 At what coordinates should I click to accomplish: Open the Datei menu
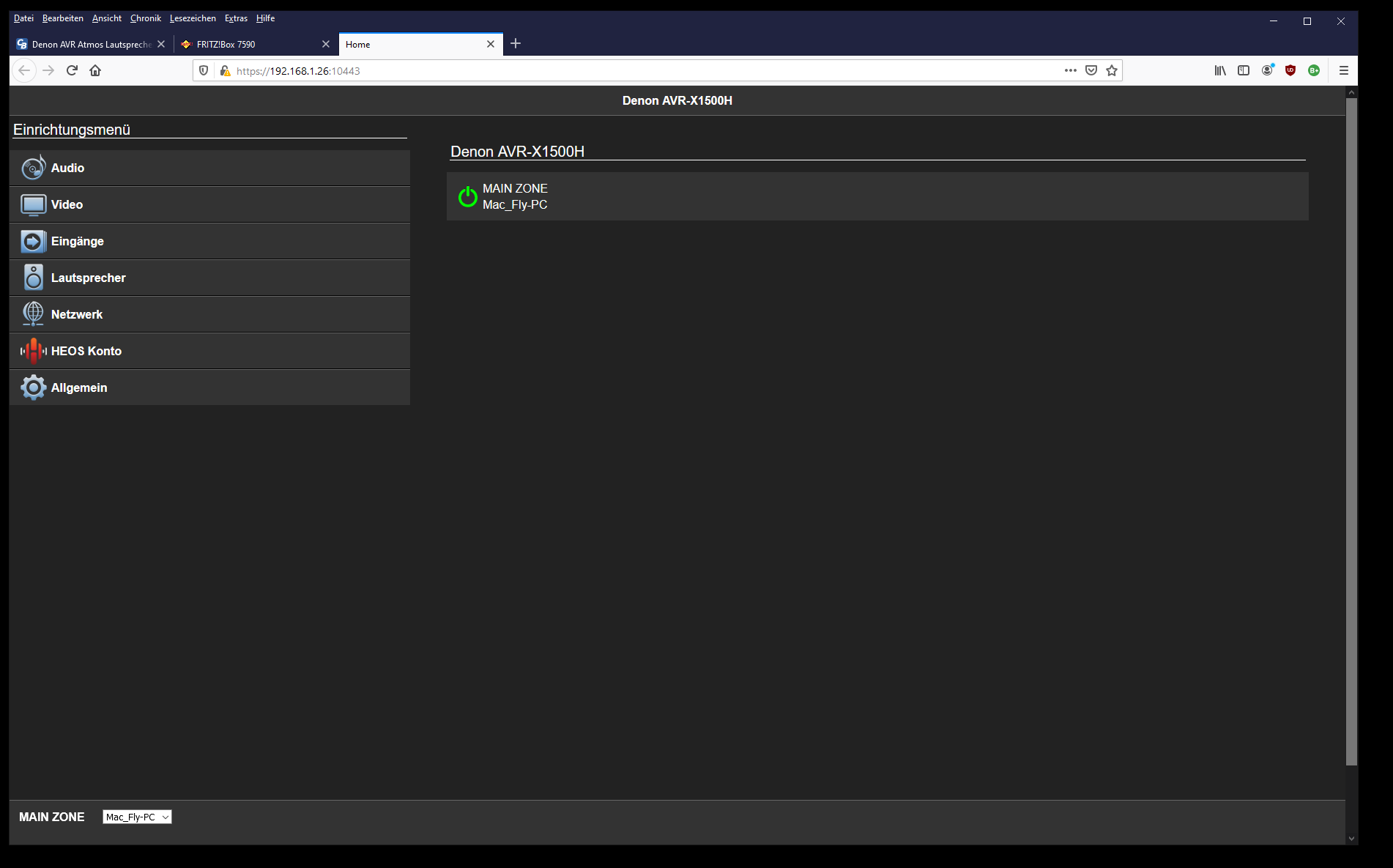[23, 18]
